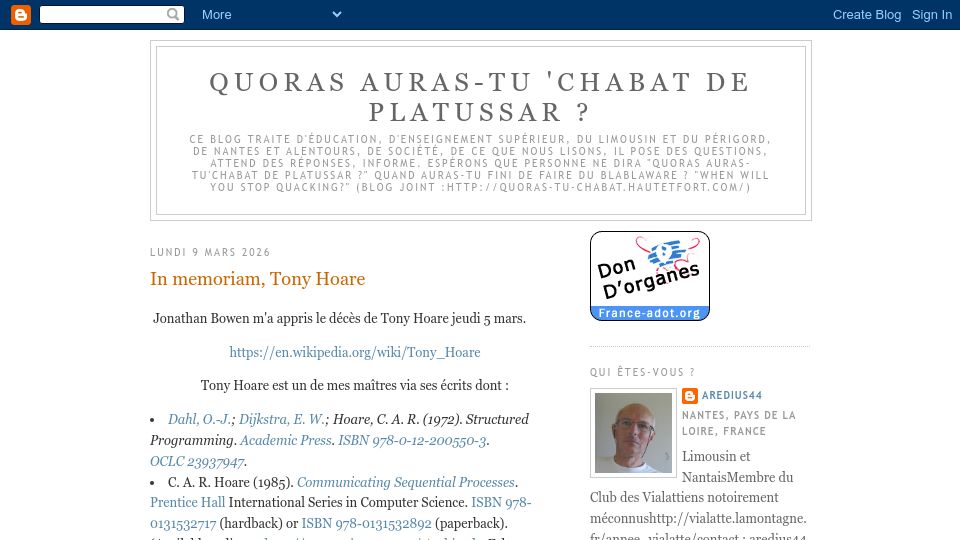This screenshot has height=540, width=960.
Task: Click the search magnifier icon in navbar
Action: point(173,14)
